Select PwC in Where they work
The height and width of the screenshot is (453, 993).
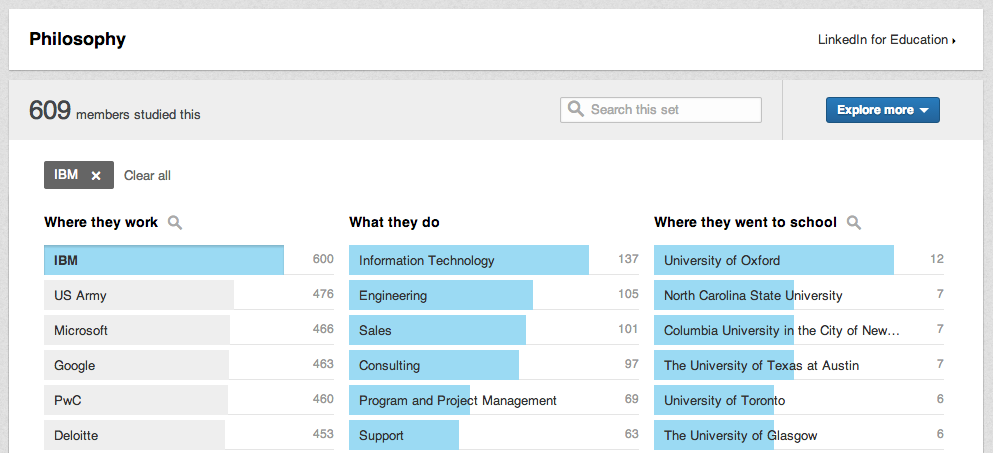pos(136,400)
